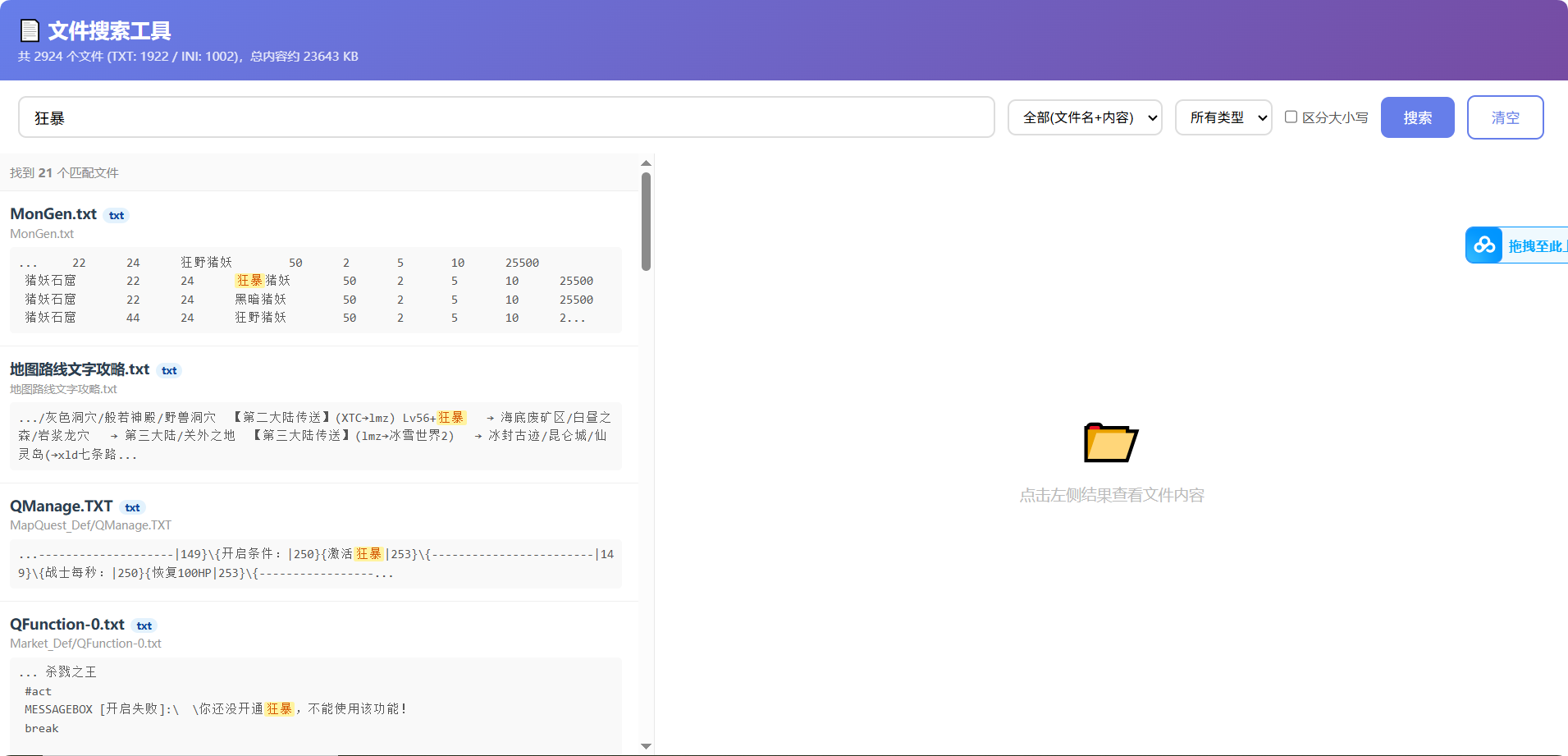1568x756 pixels.
Task: Click the path MapQuest_Def/QManage.TXT
Action: coord(90,525)
